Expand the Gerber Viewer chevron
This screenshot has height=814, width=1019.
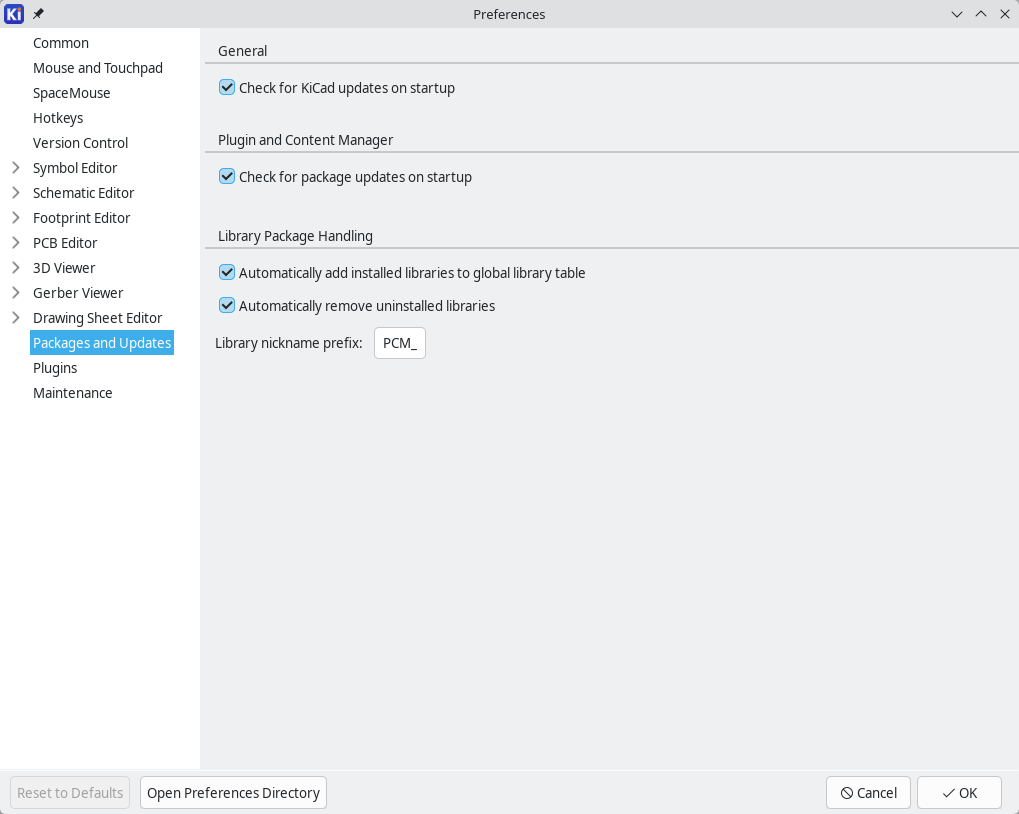16,292
